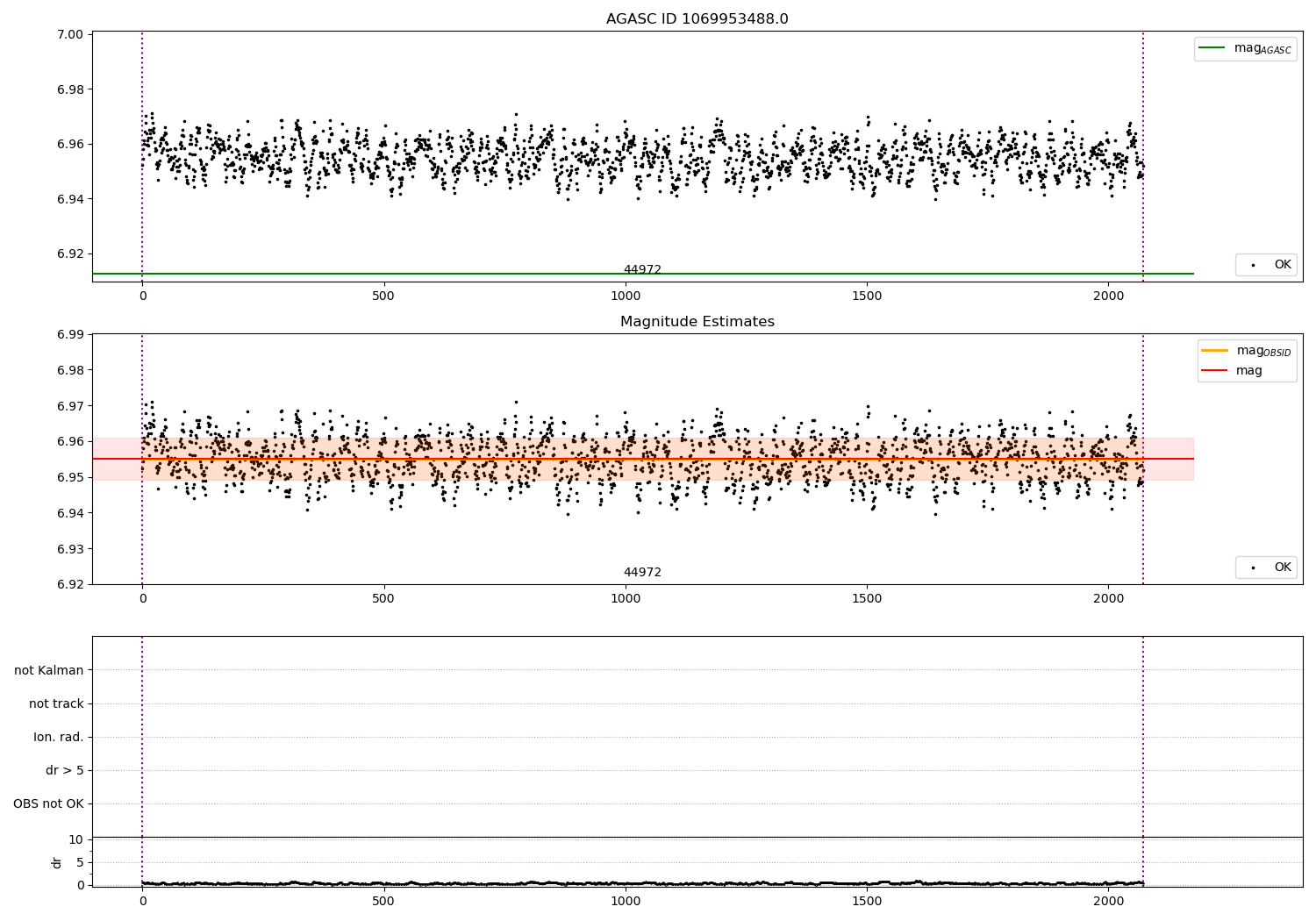
Task: Click the 6.94 tick in the AGASC panel
Action: click(71, 199)
